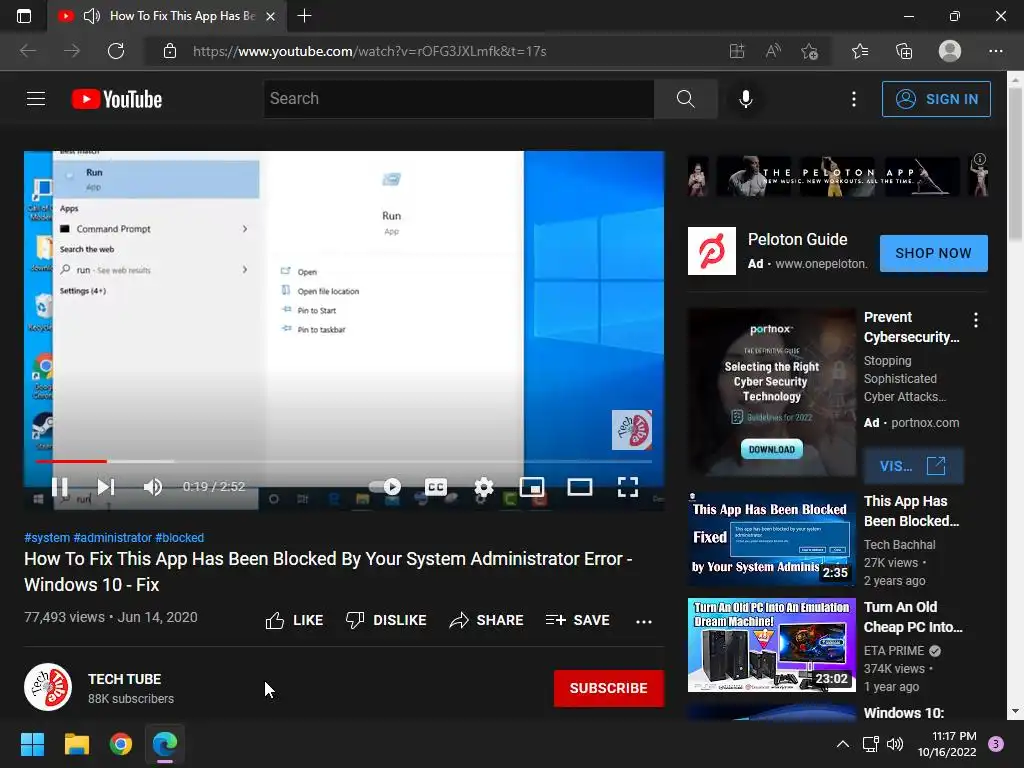Toggle closed captions CC button

(x=436, y=487)
